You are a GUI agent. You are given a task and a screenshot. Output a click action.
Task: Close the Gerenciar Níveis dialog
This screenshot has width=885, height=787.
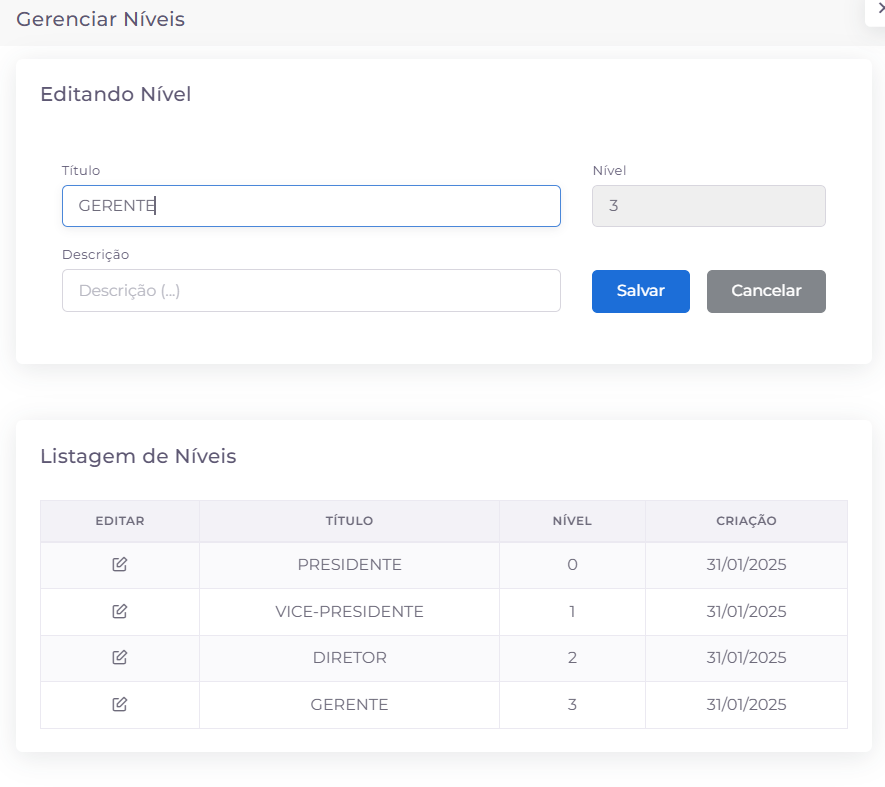(x=879, y=9)
